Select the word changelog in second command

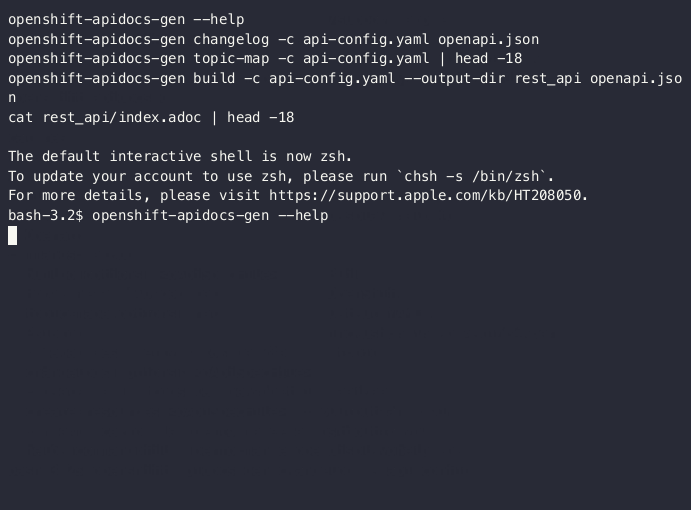point(231,40)
